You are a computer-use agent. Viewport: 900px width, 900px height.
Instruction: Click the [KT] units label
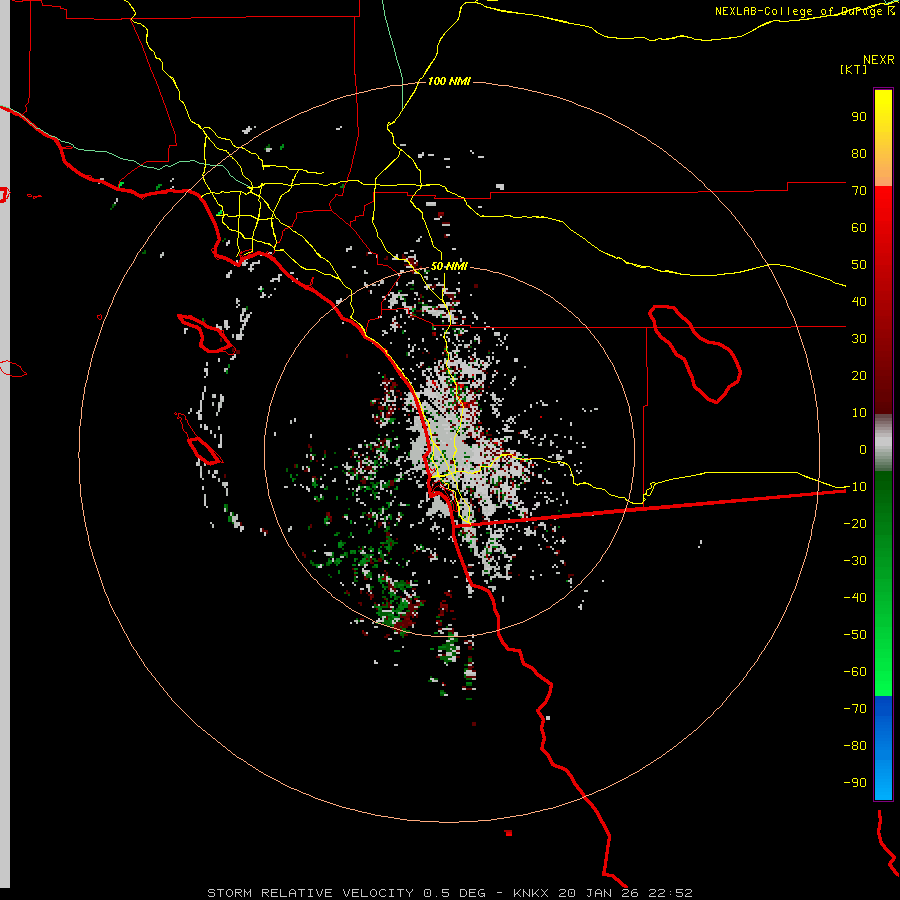854,69
